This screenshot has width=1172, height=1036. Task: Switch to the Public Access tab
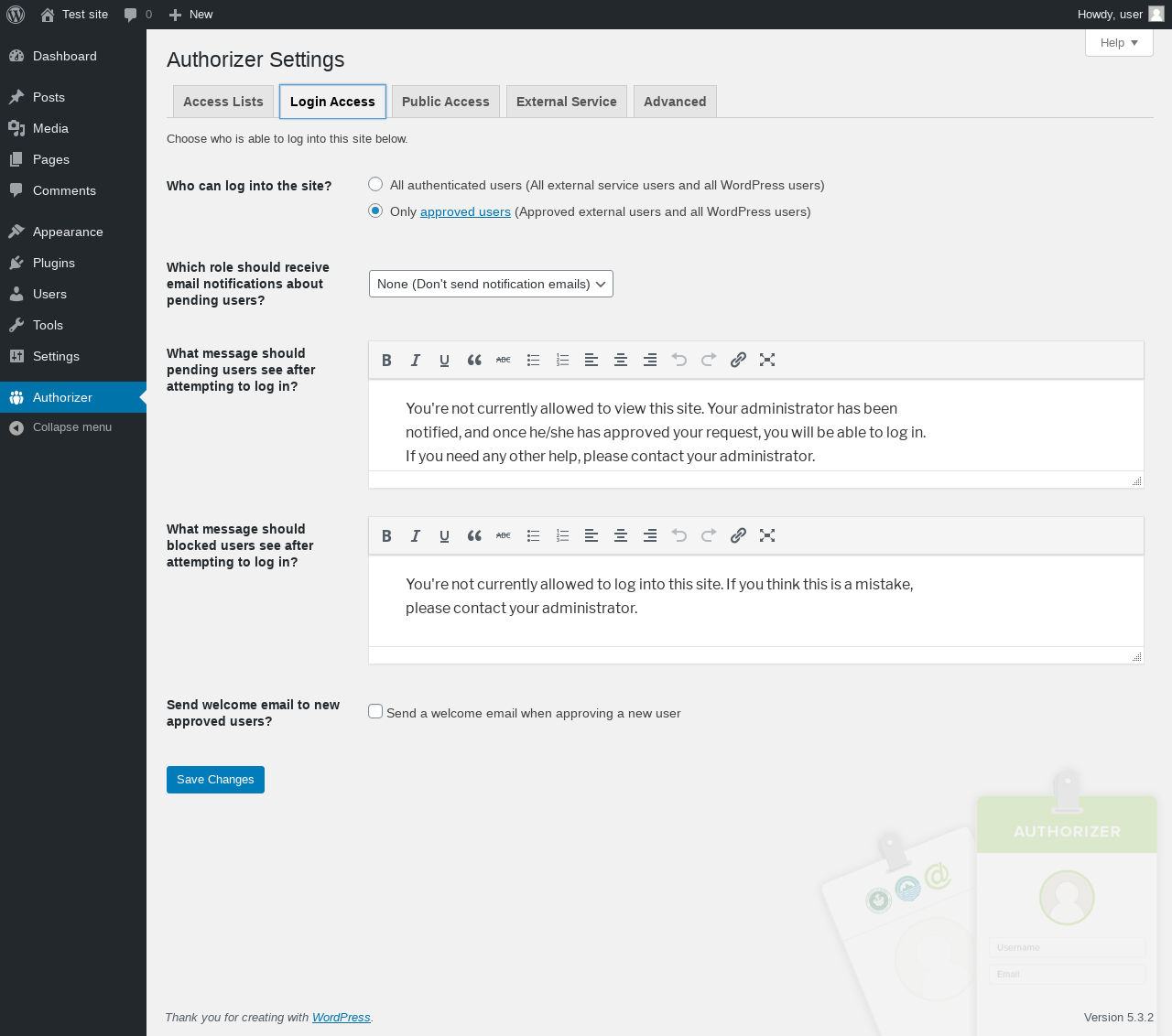point(446,102)
